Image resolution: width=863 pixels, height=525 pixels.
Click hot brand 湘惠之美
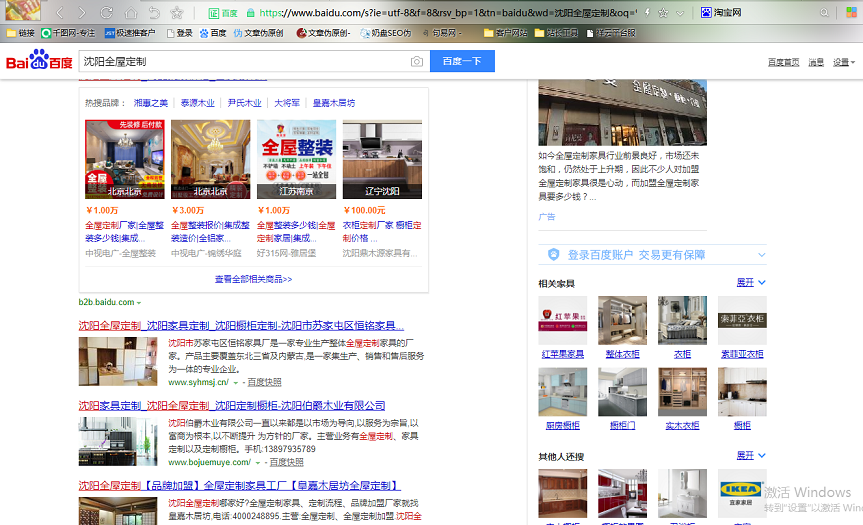151,103
